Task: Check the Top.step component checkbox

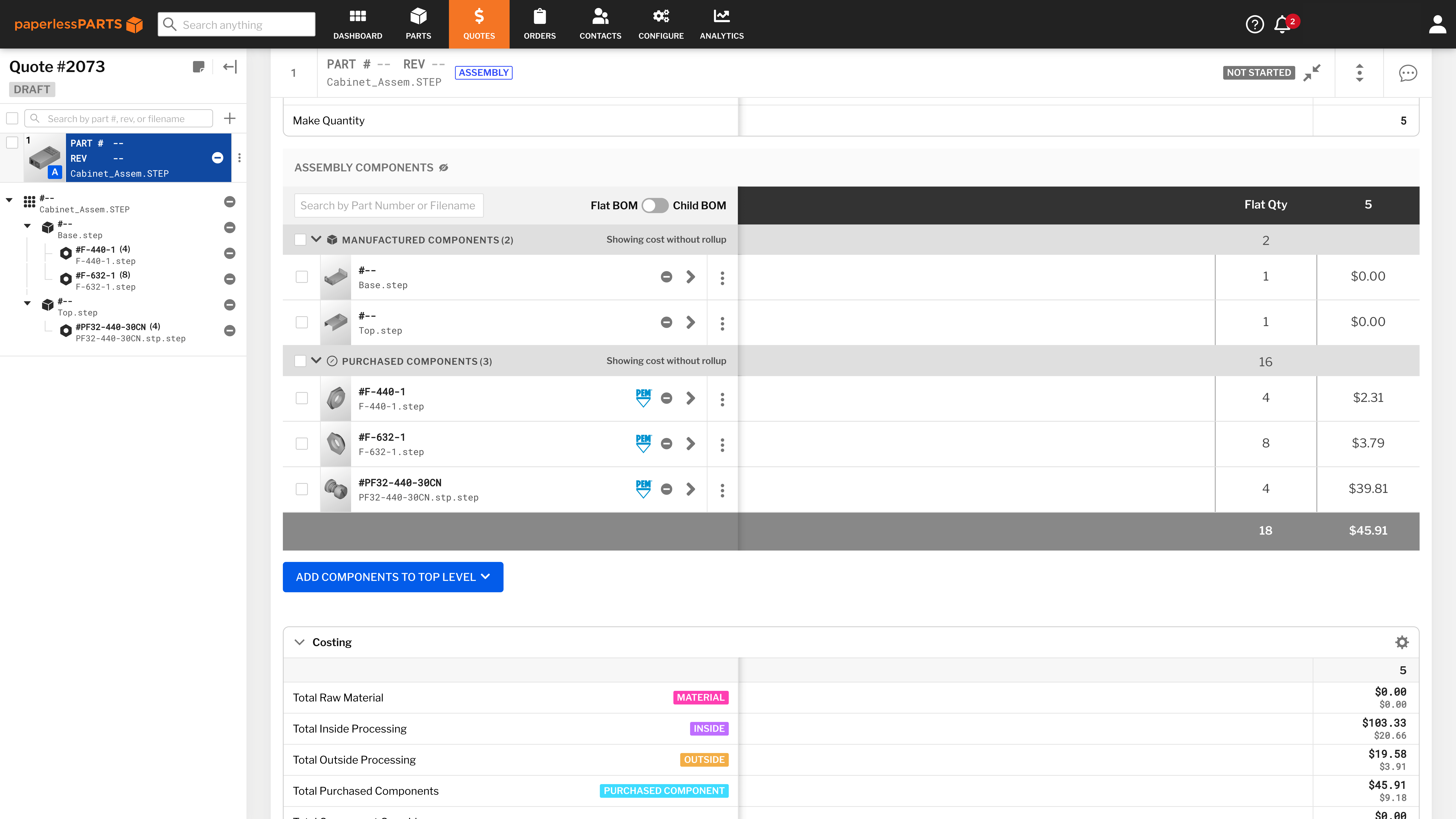Action: 302,322
